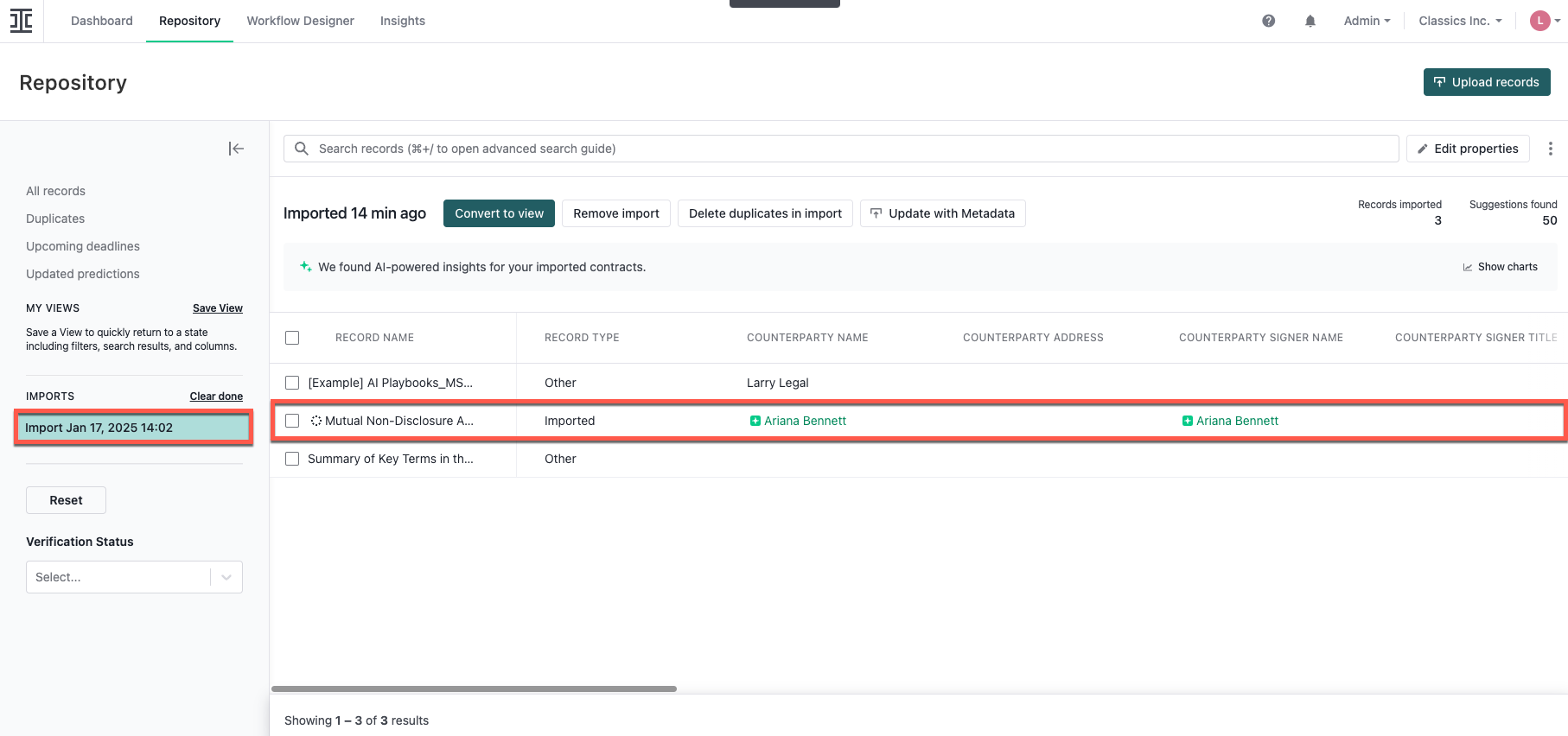This screenshot has width=1568, height=736.
Task: Open the help question mark icon
Action: [x=1268, y=21]
